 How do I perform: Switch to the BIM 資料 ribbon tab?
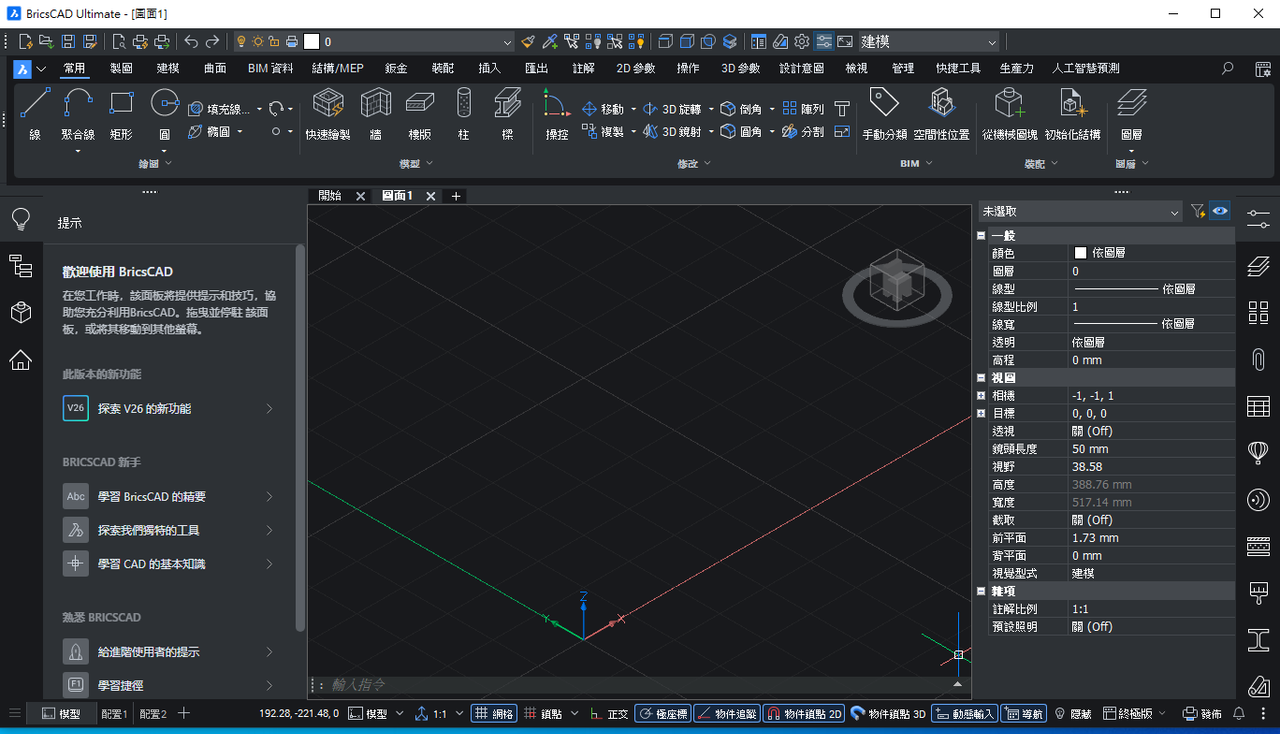270,68
